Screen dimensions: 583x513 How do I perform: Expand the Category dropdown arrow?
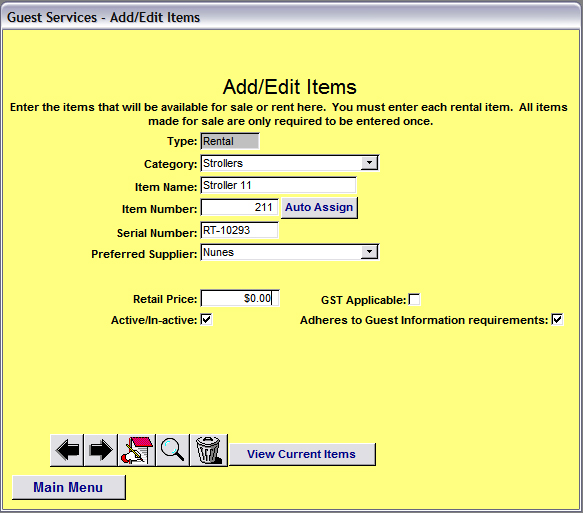click(x=369, y=163)
